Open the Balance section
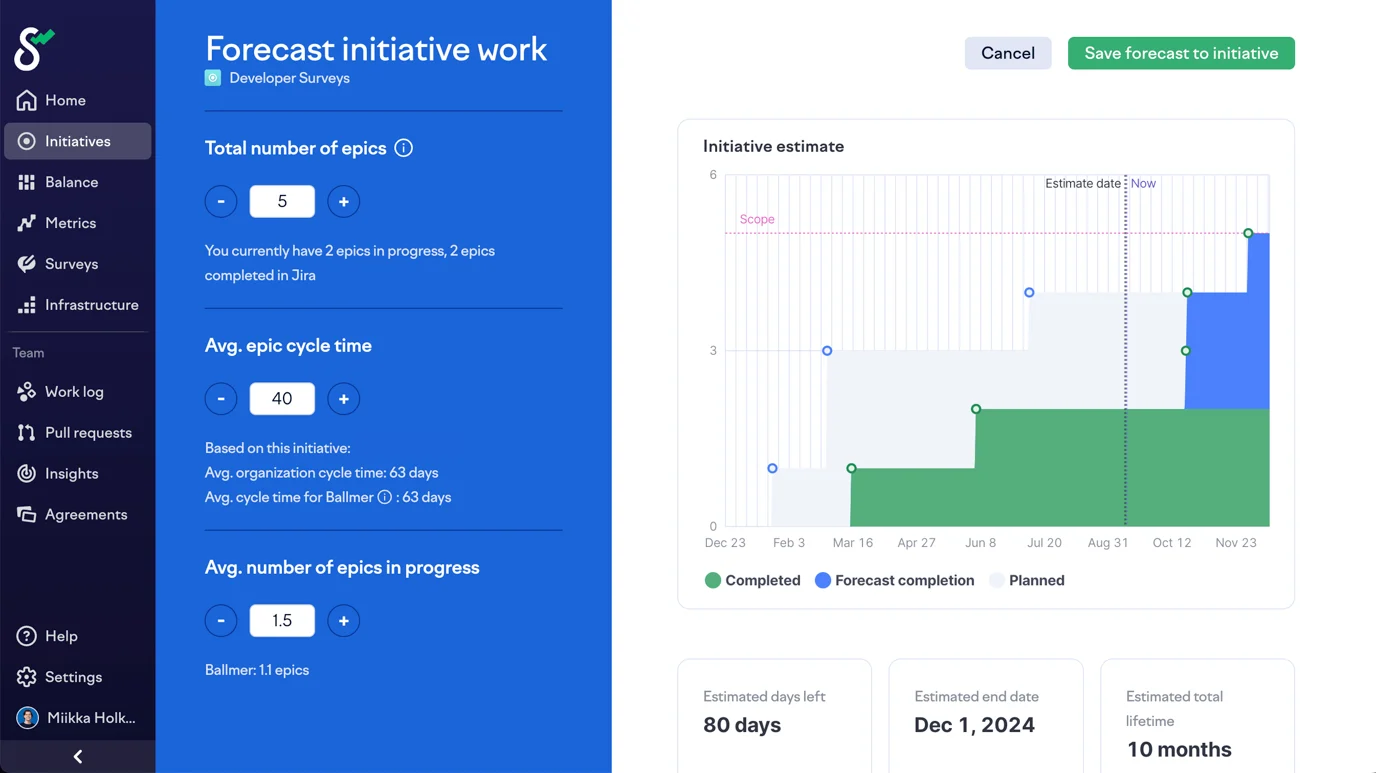The image size is (1376, 773). 71,182
